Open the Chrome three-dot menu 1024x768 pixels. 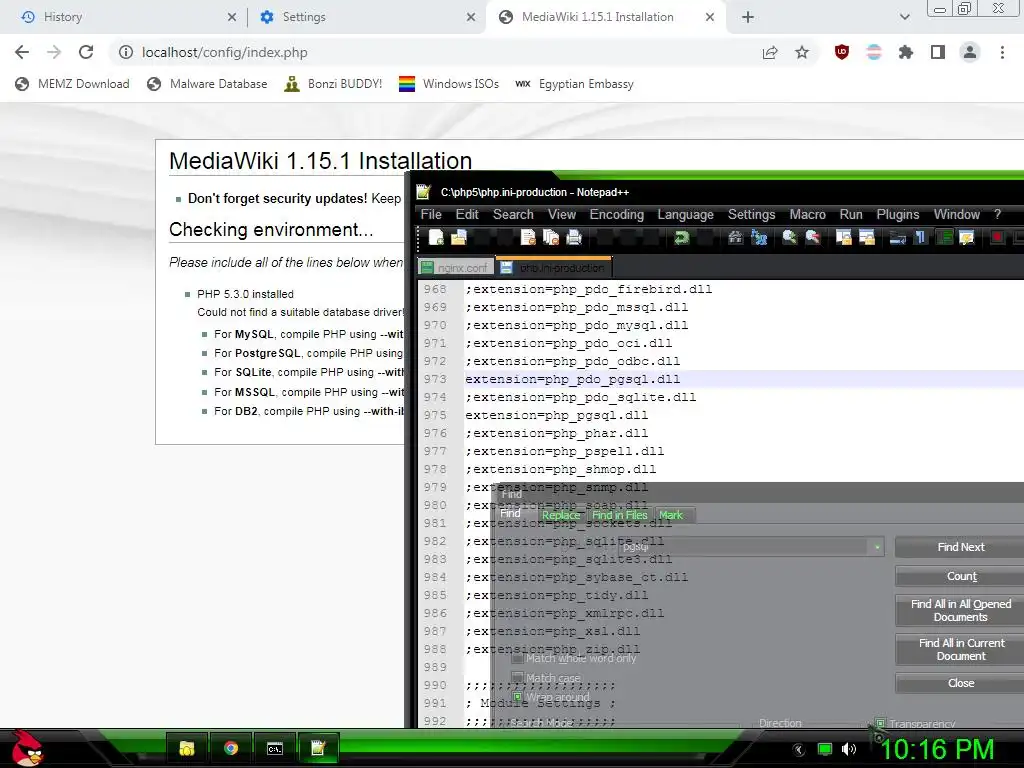coord(1002,52)
